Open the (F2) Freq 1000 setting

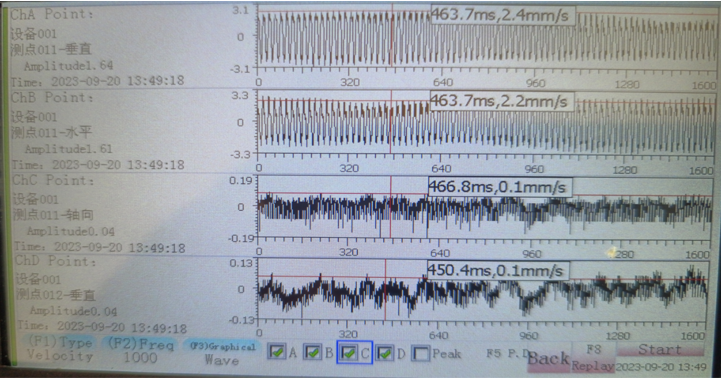[140, 350]
